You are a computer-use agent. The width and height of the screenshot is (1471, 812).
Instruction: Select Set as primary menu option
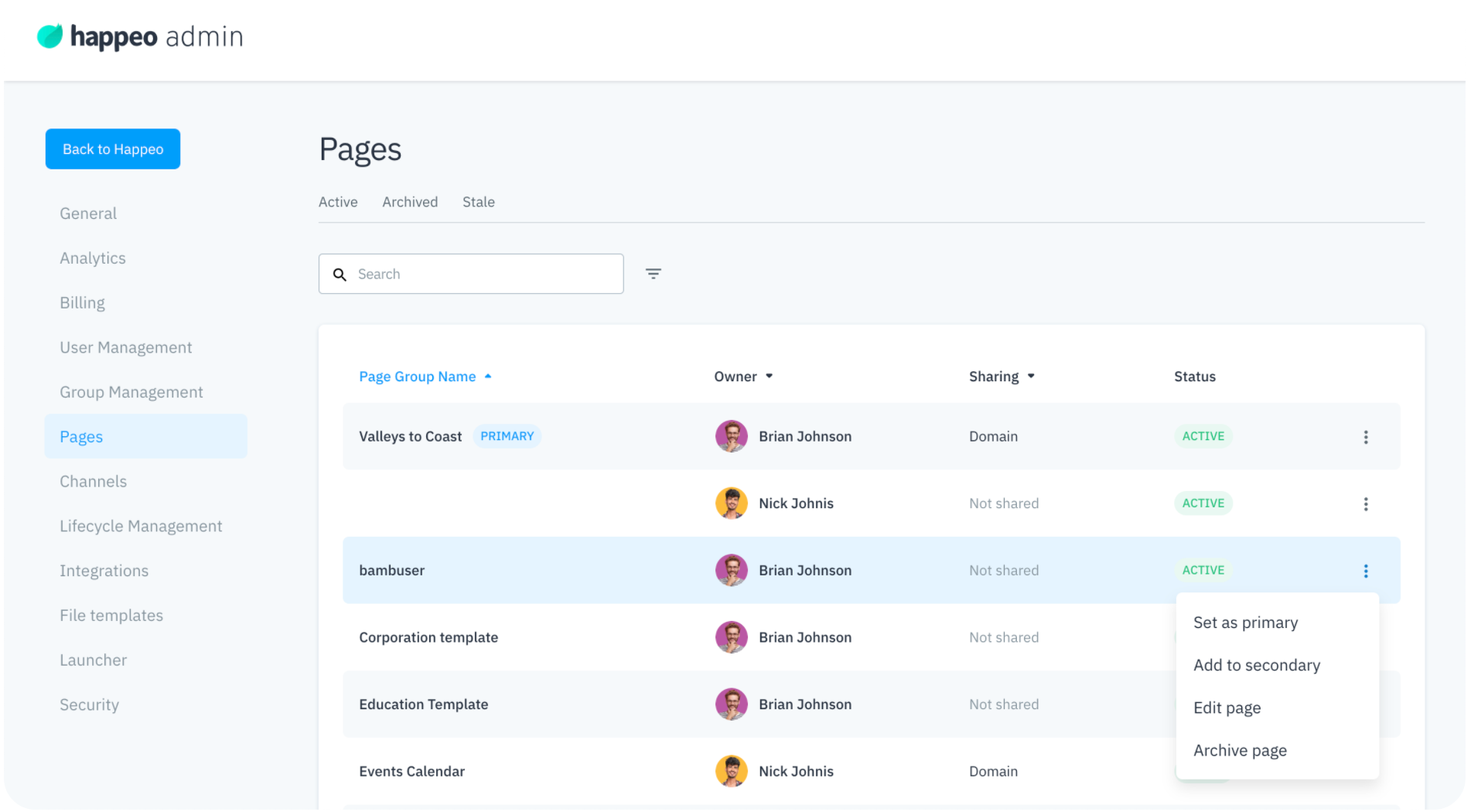click(x=1245, y=623)
